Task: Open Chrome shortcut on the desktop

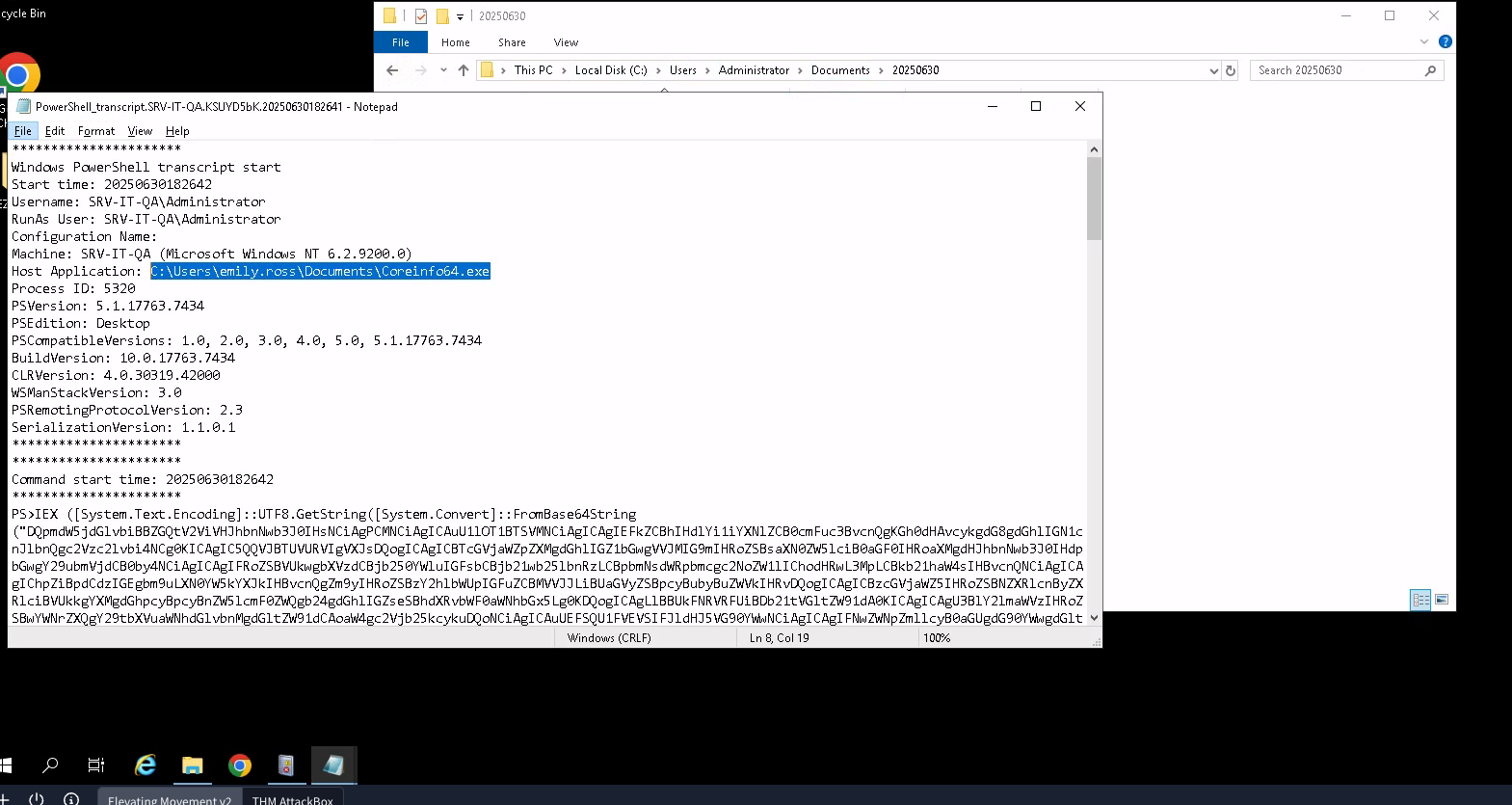Action: pos(19,75)
